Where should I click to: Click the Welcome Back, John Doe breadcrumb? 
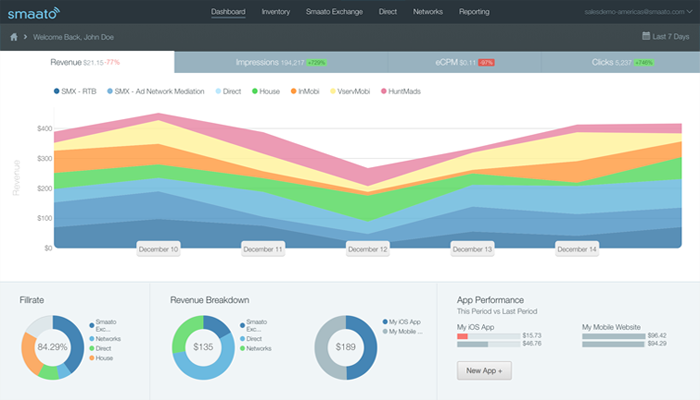pos(73,37)
